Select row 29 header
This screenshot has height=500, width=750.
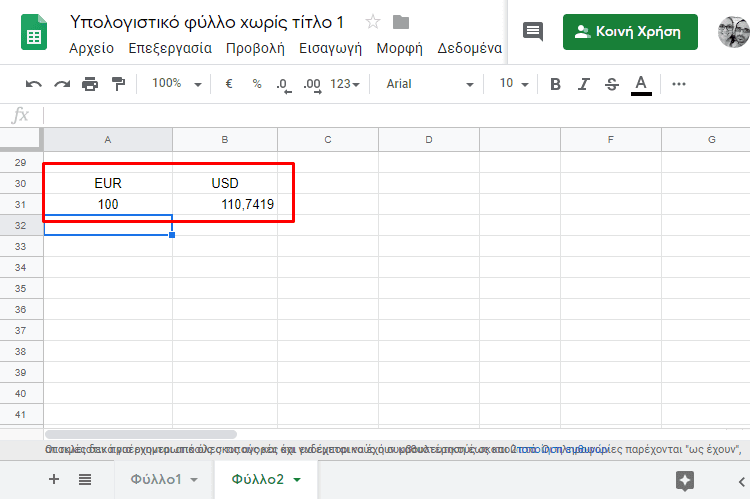point(21,162)
